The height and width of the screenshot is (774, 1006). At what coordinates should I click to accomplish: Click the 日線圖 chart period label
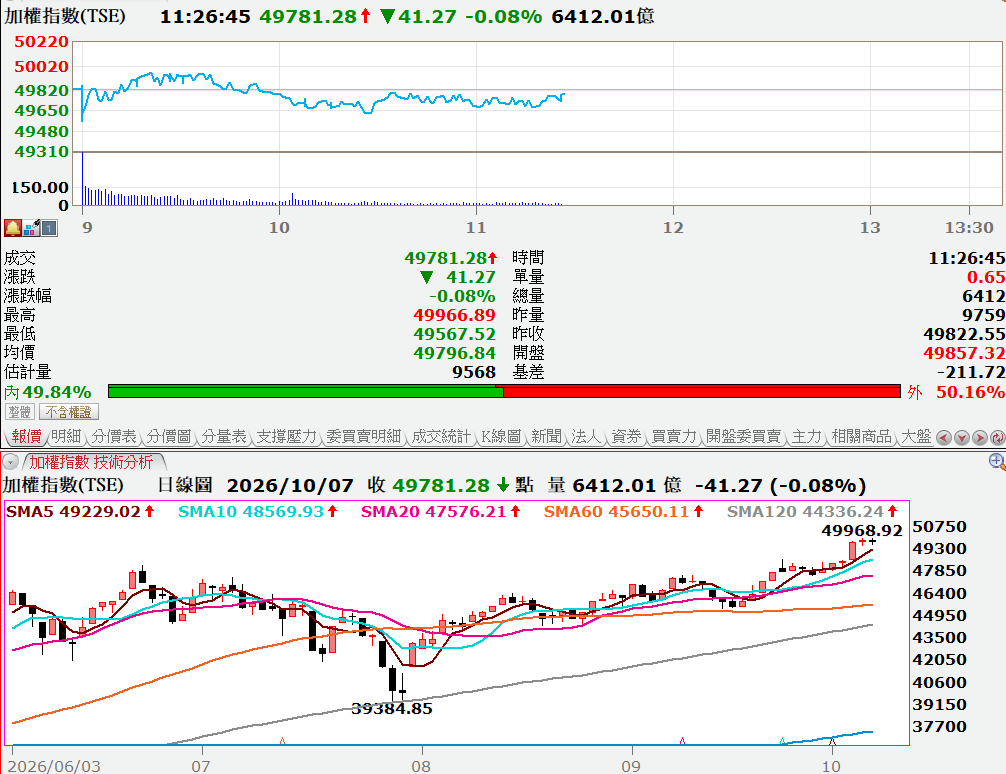(185, 485)
